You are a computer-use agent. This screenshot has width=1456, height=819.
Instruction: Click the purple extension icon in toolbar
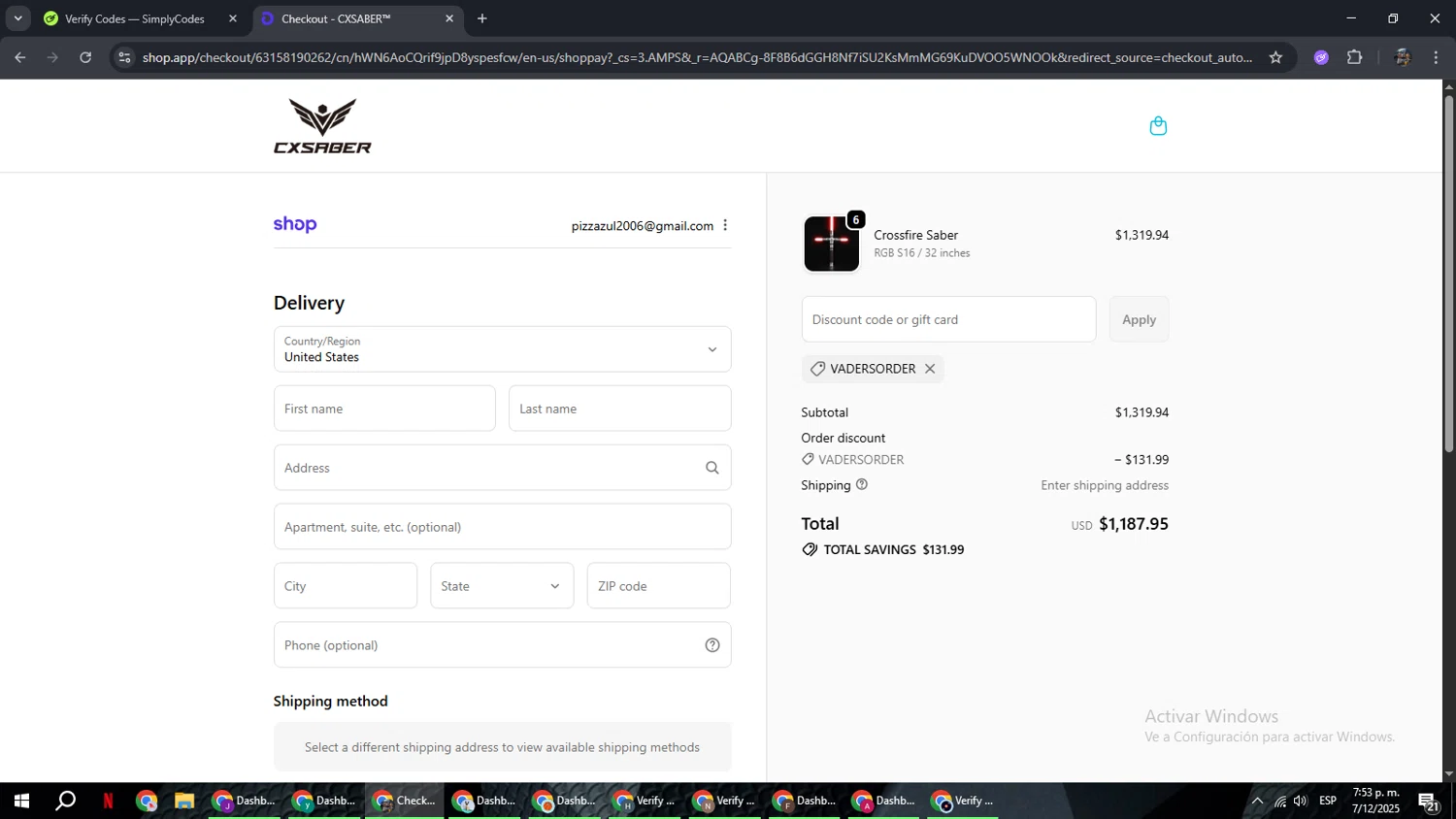pyautogui.click(x=1321, y=57)
